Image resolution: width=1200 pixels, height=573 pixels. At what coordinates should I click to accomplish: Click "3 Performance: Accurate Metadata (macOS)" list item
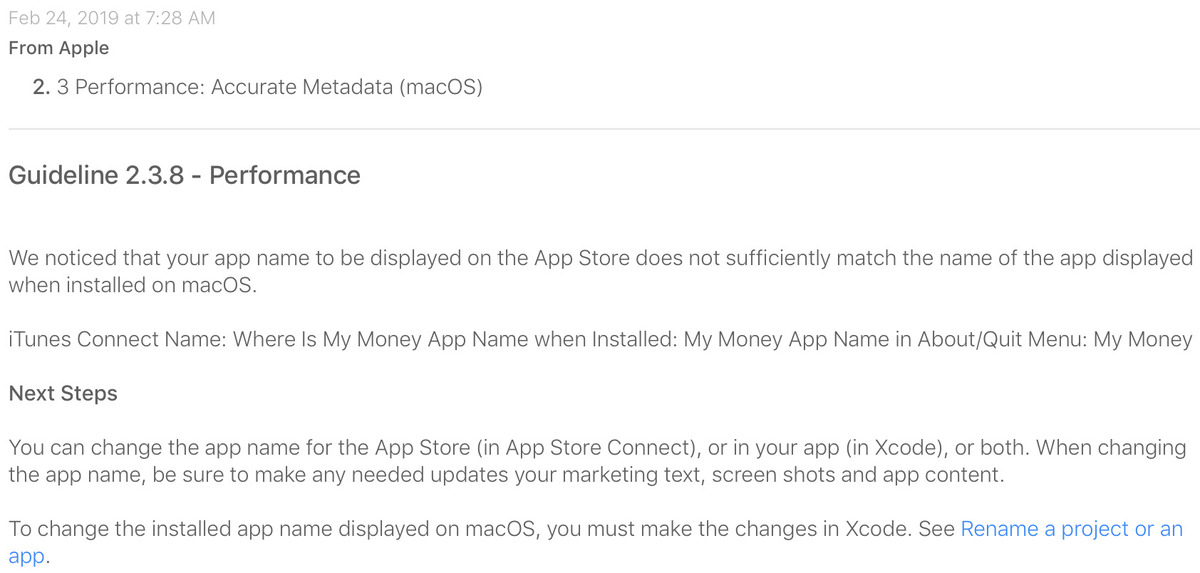point(270,88)
